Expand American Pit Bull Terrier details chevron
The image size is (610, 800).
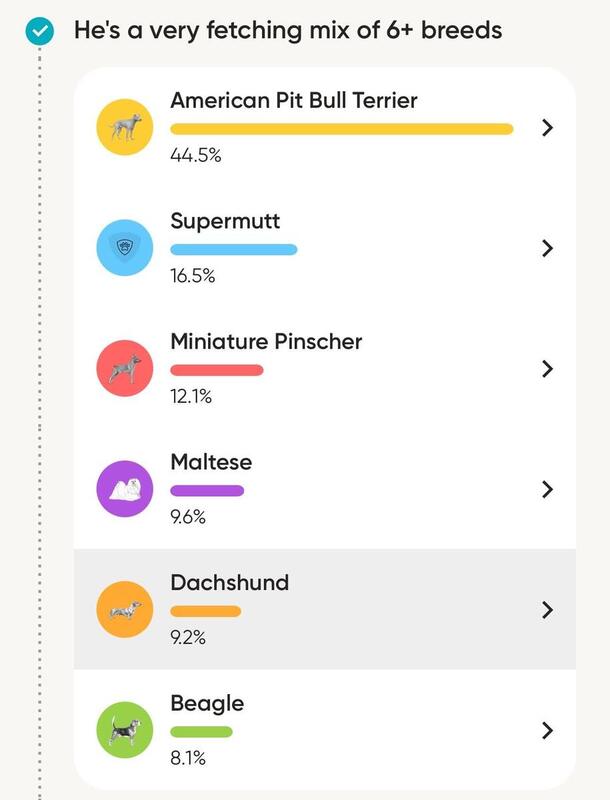[x=547, y=128]
